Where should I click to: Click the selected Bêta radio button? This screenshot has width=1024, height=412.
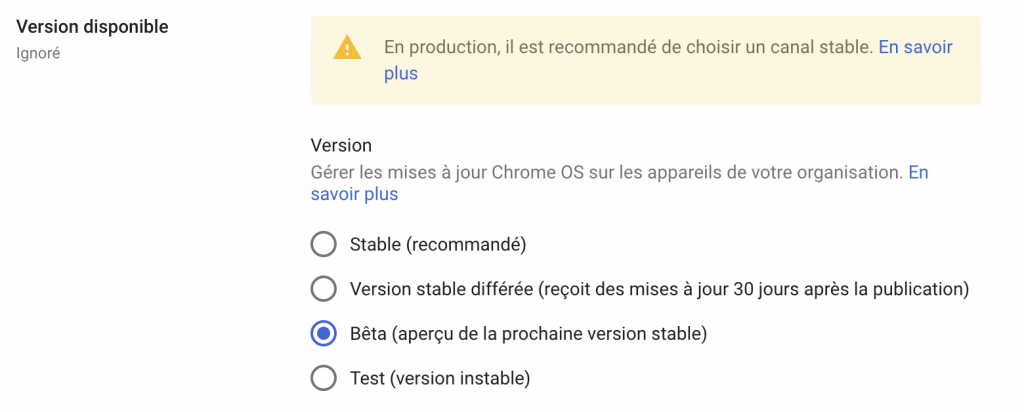point(323,334)
